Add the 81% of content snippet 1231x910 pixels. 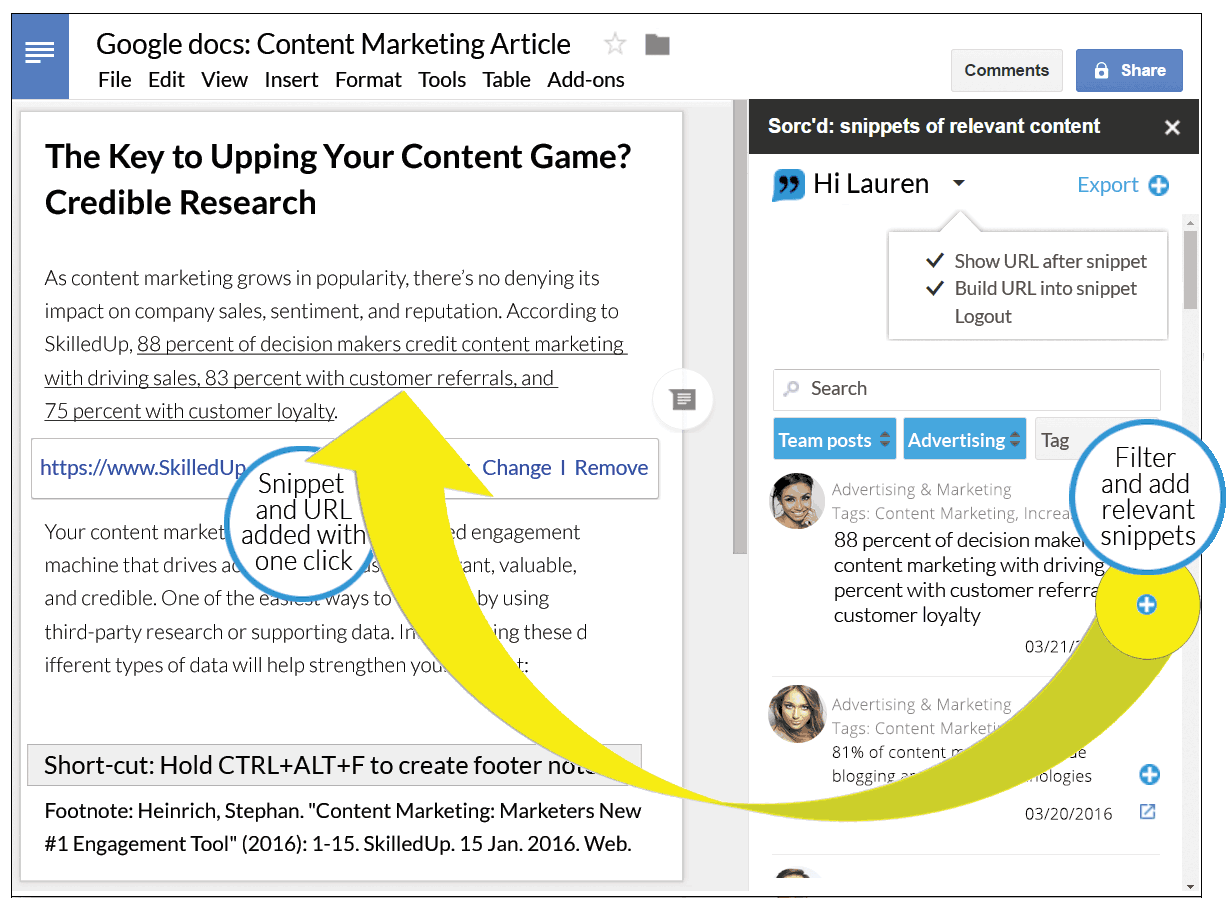[1149, 774]
